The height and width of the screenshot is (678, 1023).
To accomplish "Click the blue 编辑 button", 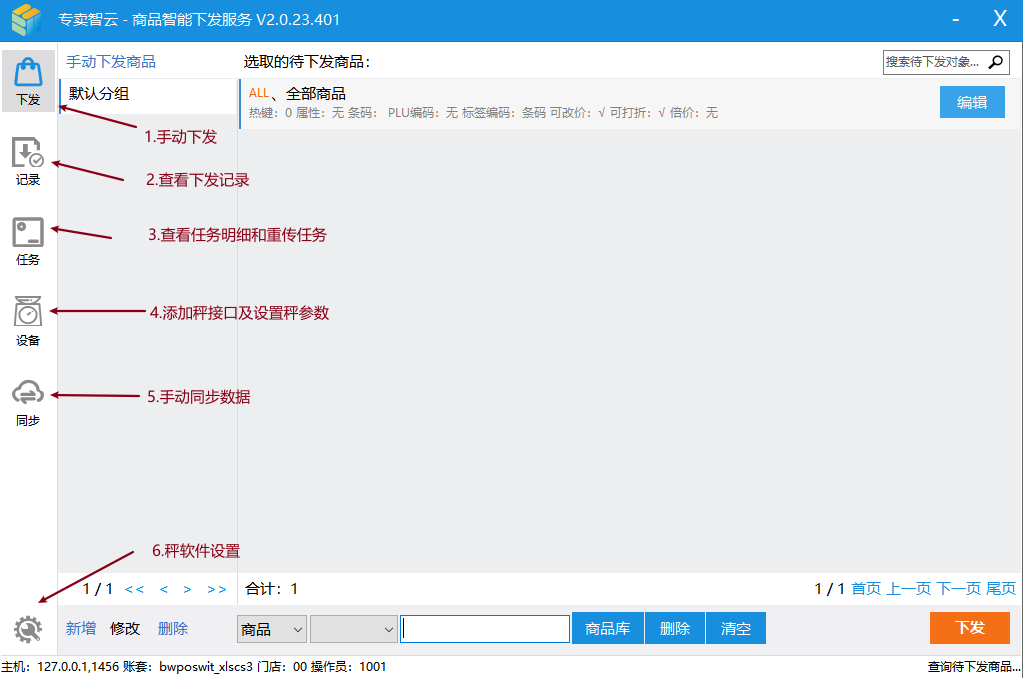I will point(972,102).
